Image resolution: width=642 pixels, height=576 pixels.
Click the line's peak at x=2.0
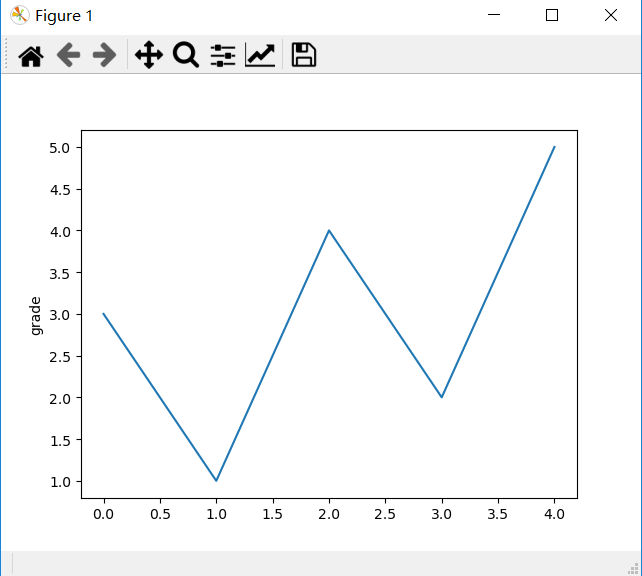point(329,230)
